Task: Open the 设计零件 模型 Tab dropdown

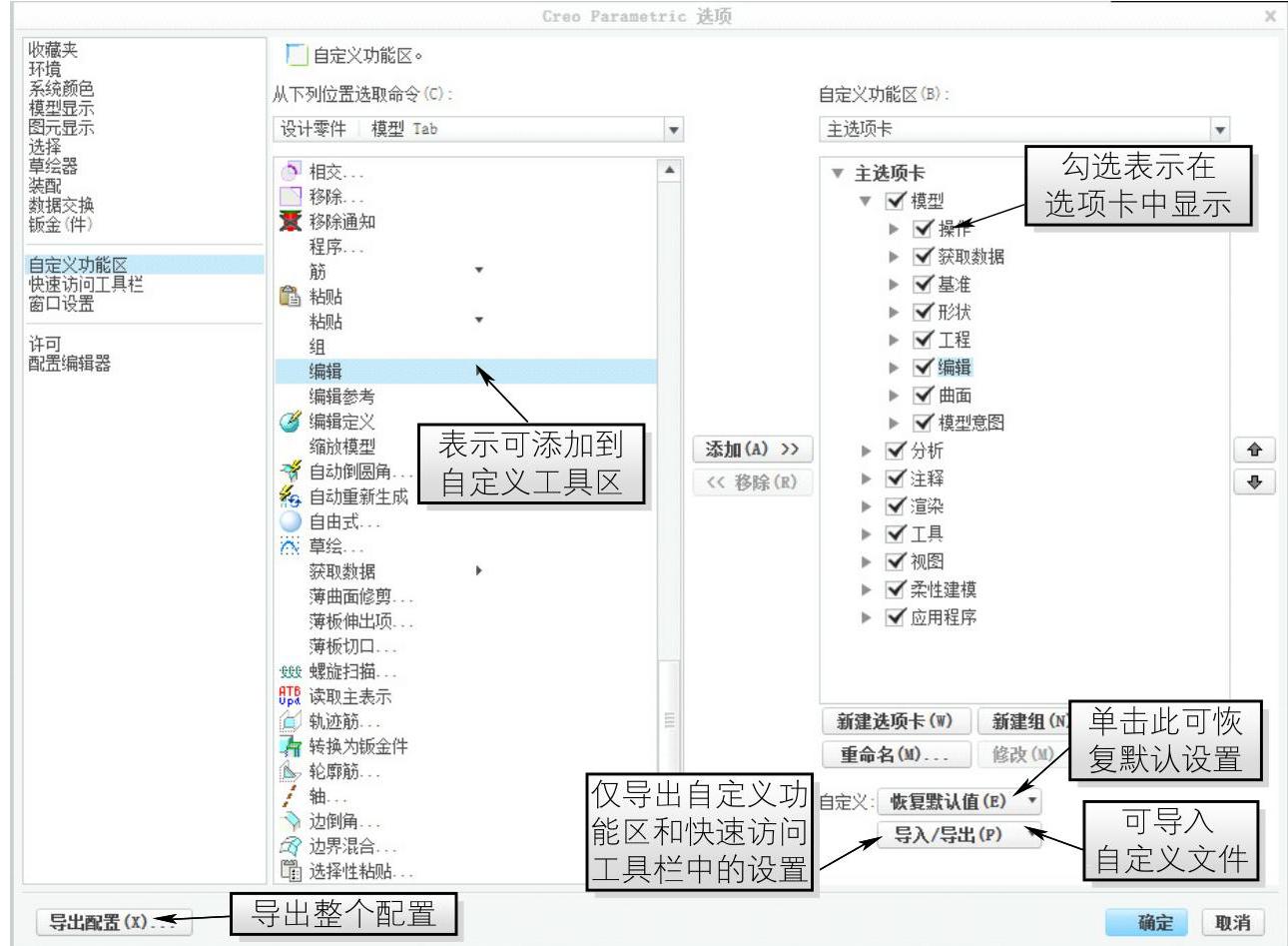Action: pos(674,130)
